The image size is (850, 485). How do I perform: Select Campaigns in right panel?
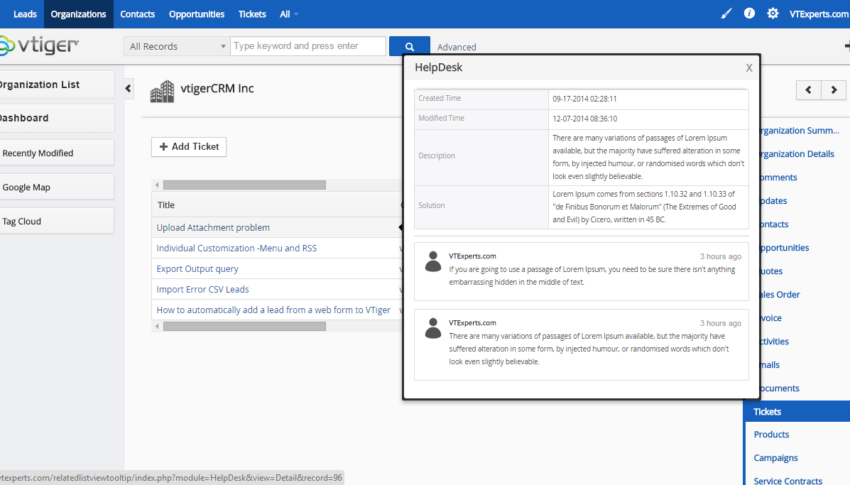pos(776,458)
